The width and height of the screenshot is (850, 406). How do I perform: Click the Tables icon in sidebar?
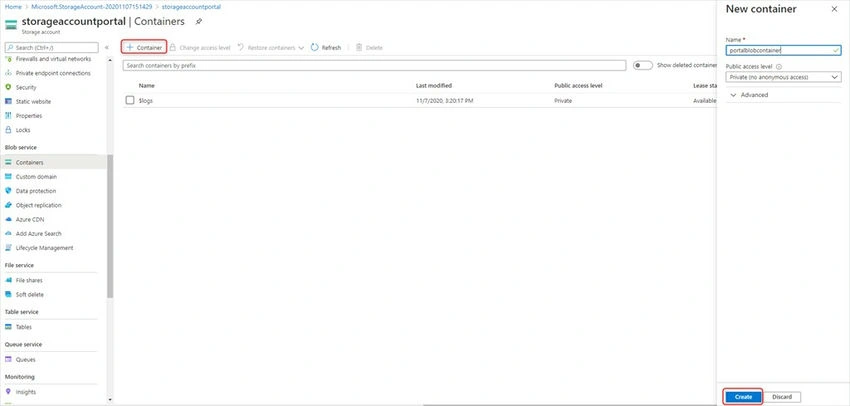pyautogui.click(x=8, y=327)
